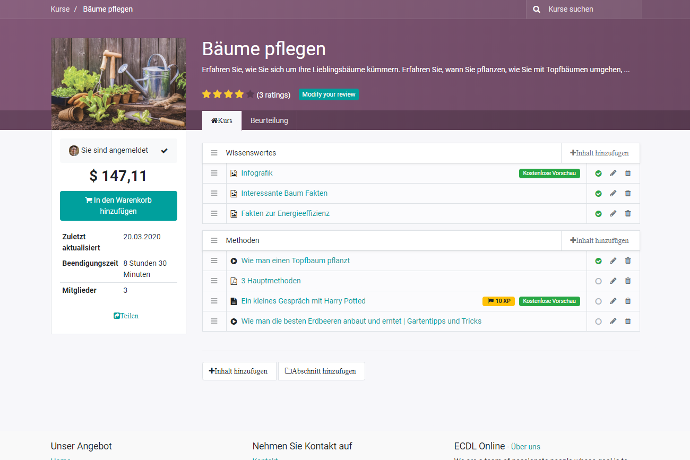Open the Erdbeeren anbaut und erntet lesson
This screenshot has height=460, width=690.
361,321
